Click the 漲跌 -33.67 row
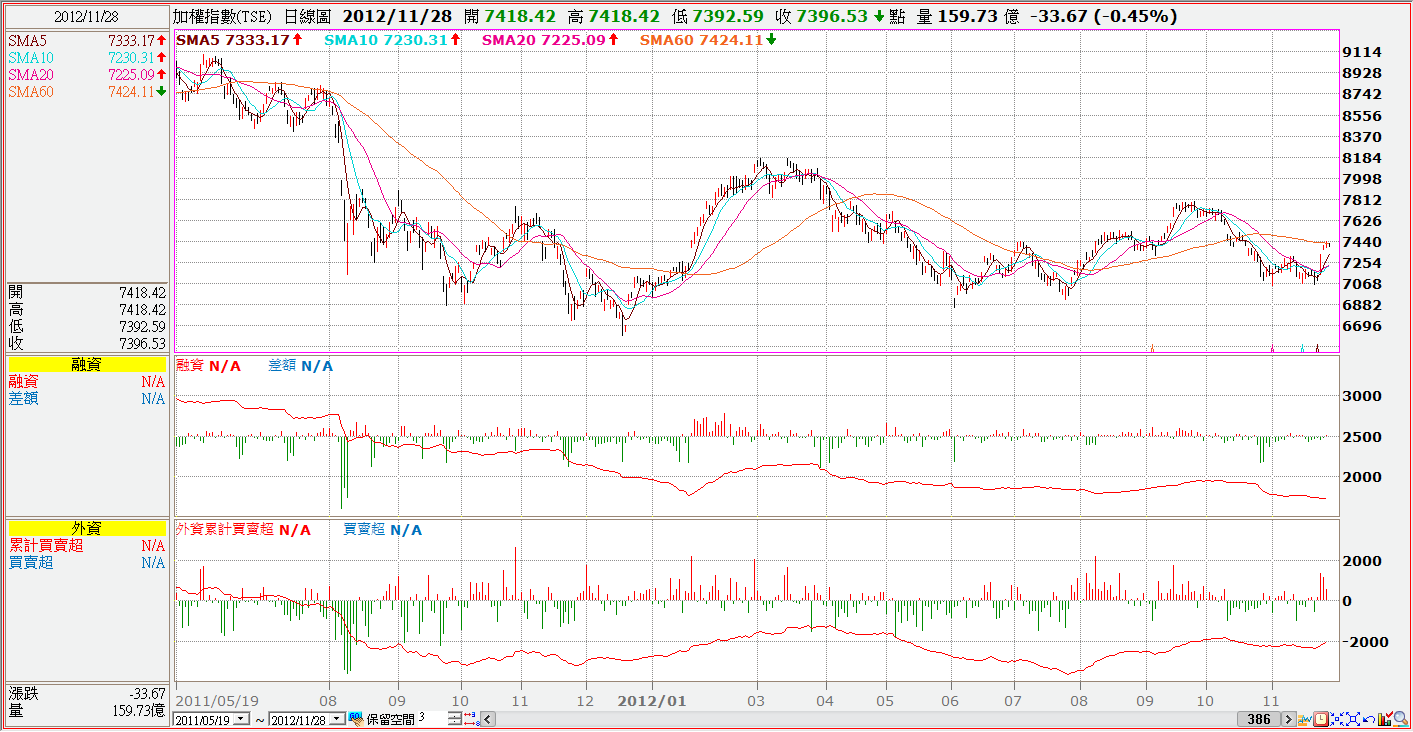Image resolution: width=1413 pixels, height=732 pixels. (x=86, y=693)
